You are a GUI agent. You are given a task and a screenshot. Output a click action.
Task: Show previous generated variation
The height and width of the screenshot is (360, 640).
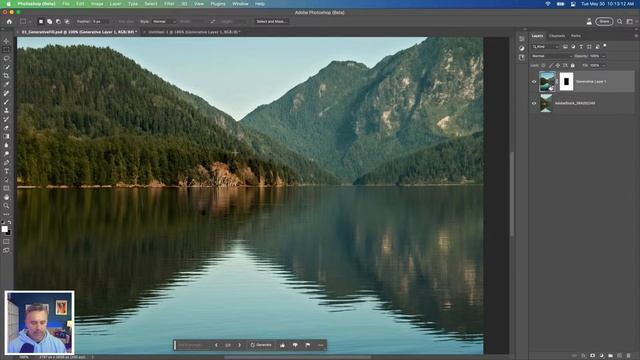(x=216, y=345)
